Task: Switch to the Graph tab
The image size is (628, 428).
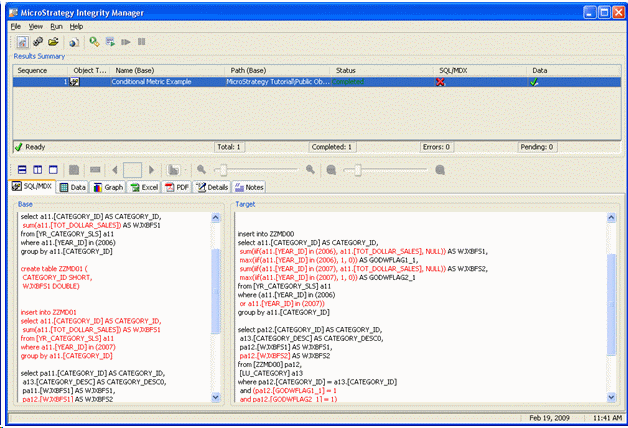Action: click(108, 187)
